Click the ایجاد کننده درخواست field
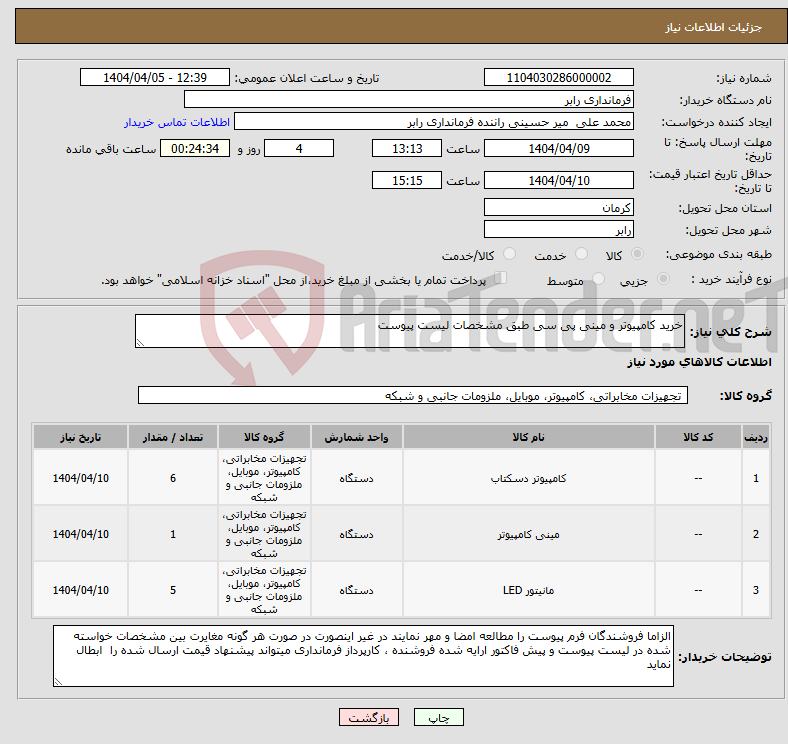Screen dimensions: 788x744 click(434, 122)
